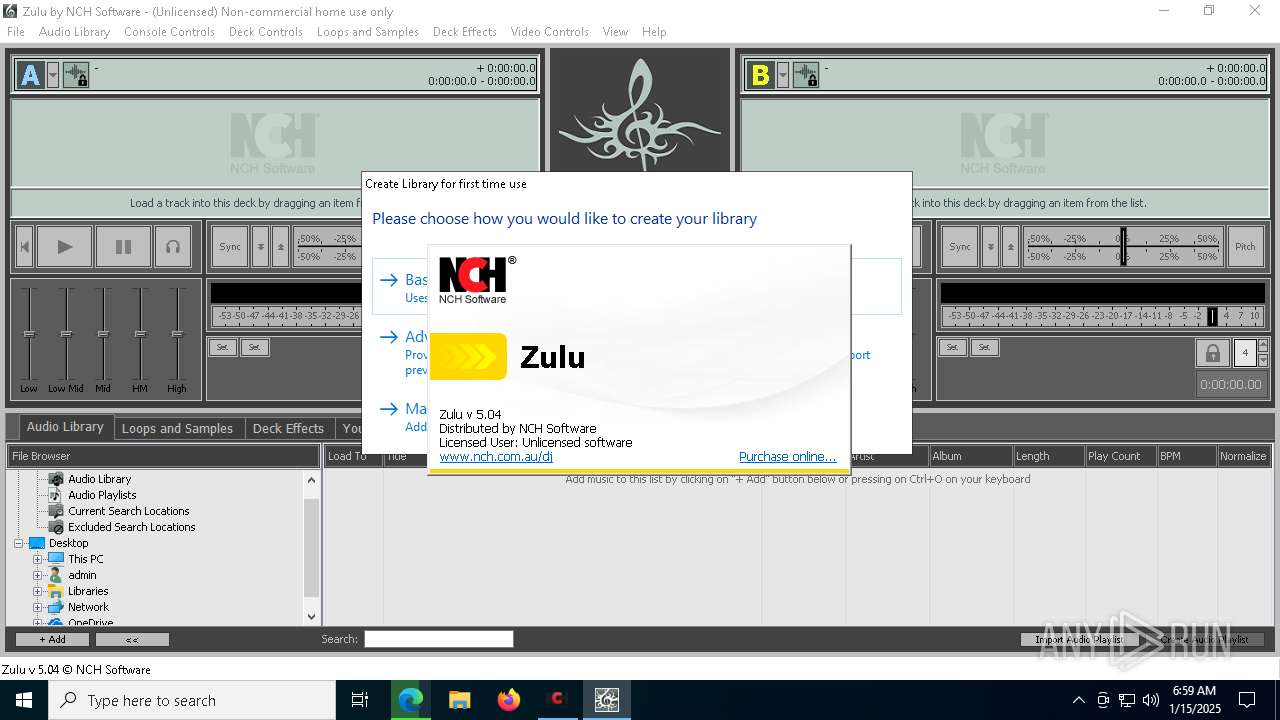This screenshot has height=720, width=1280.
Task: Expand the This PC tree node
Action: [38, 559]
